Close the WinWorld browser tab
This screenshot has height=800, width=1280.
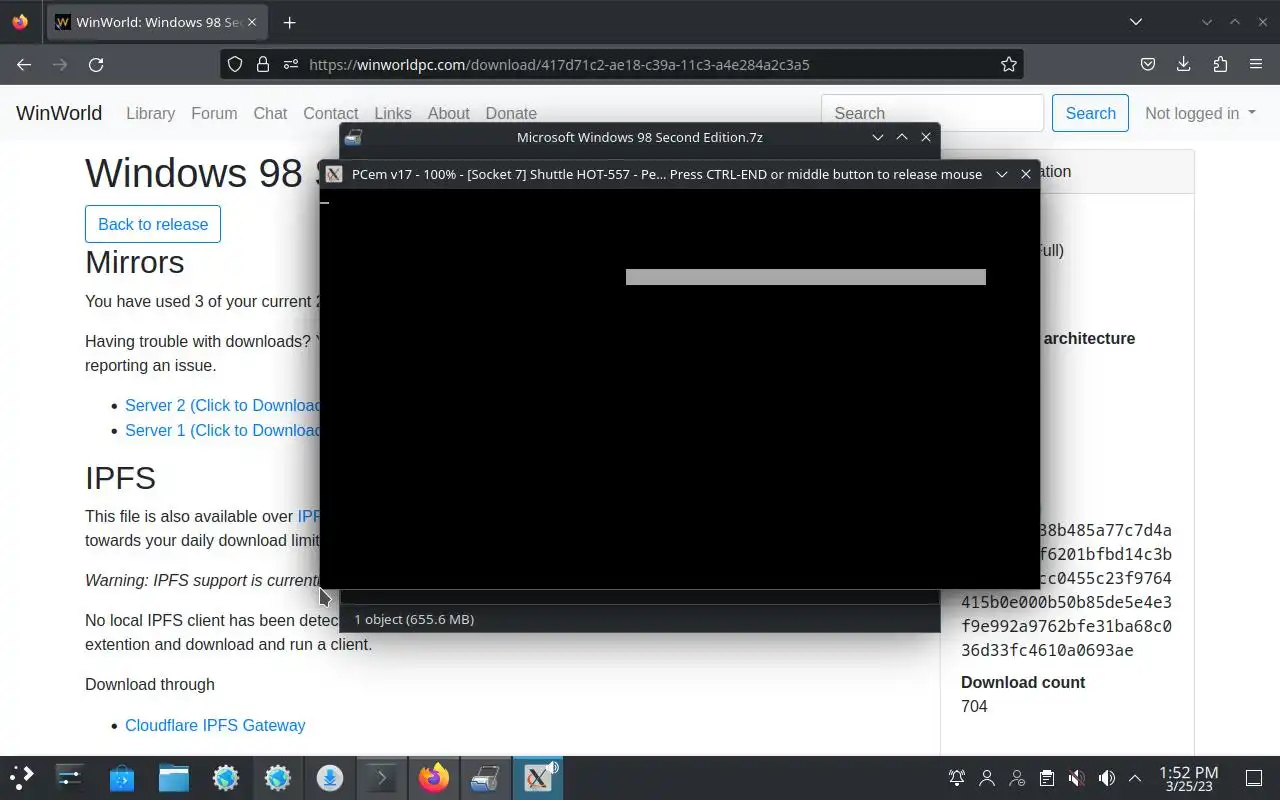pyautogui.click(x=254, y=22)
